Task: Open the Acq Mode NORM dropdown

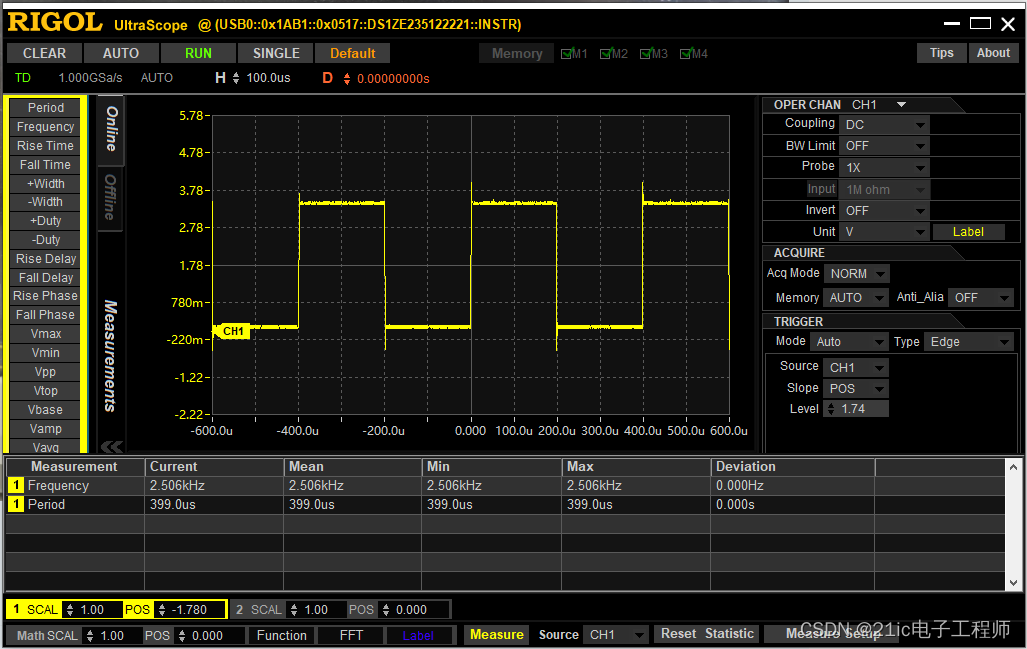Action: pyautogui.click(x=856, y=274)
